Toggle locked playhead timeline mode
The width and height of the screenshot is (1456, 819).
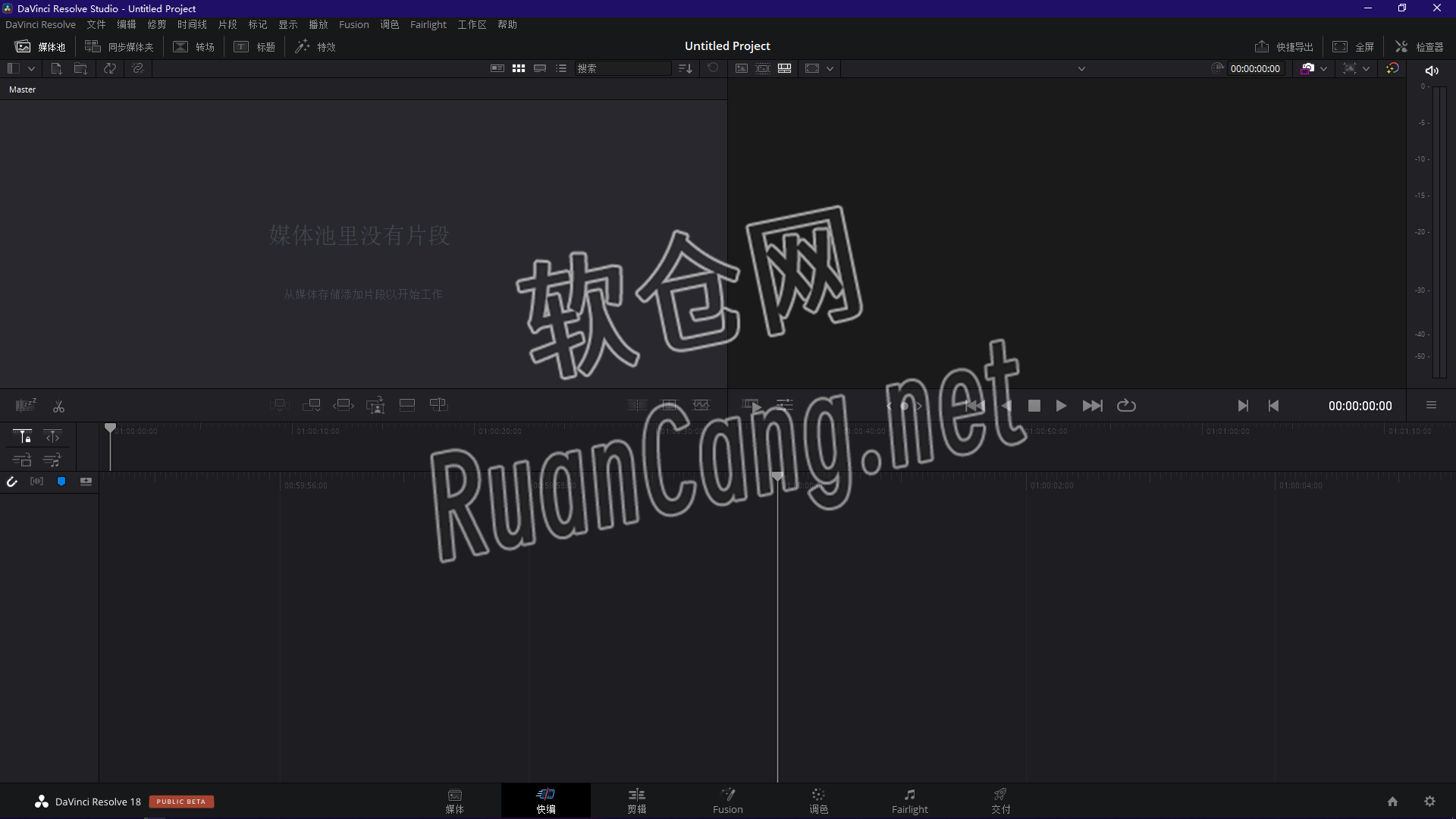coord(22,436)
